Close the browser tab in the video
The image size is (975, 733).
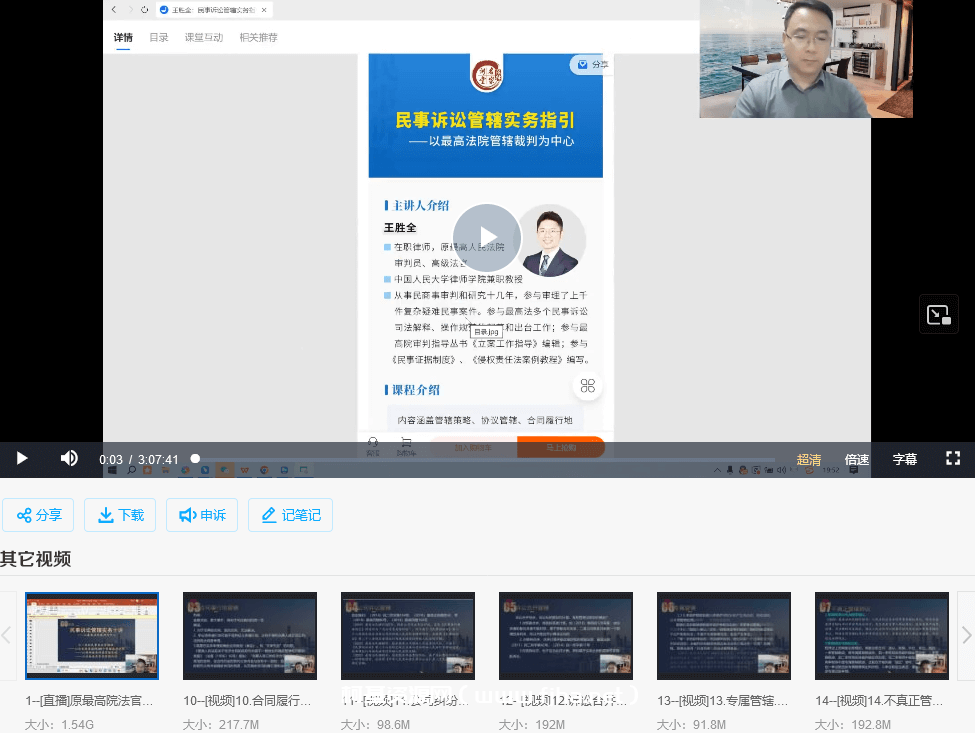pos(264,10)
